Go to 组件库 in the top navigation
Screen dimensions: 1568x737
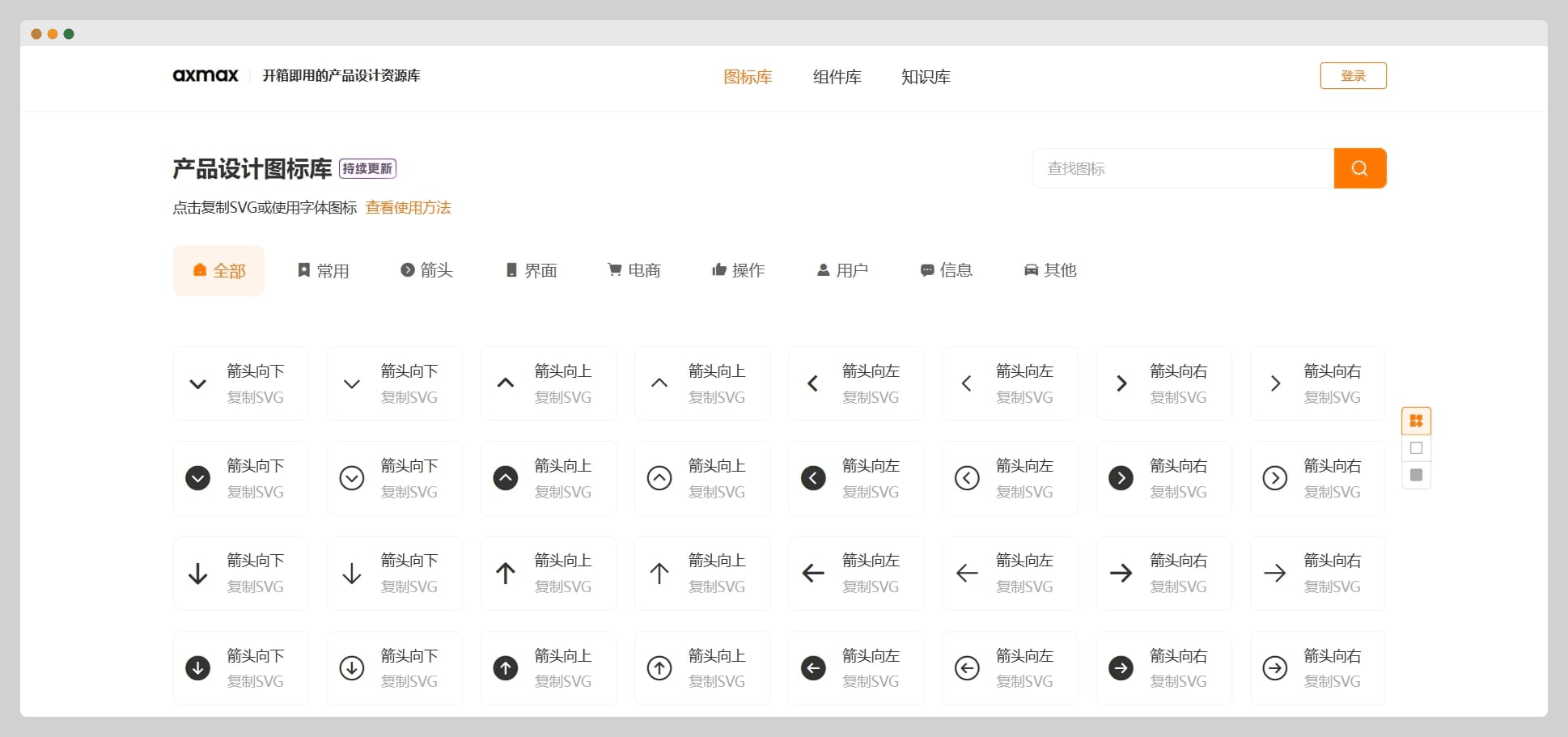[837, 77]
